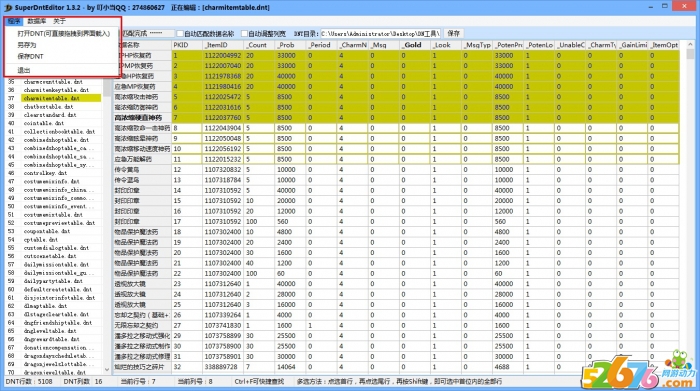This screenshot has height=391, width=700.
Task: Click the DNT行数 : 5108 status entry
Action: coord(29,382)
